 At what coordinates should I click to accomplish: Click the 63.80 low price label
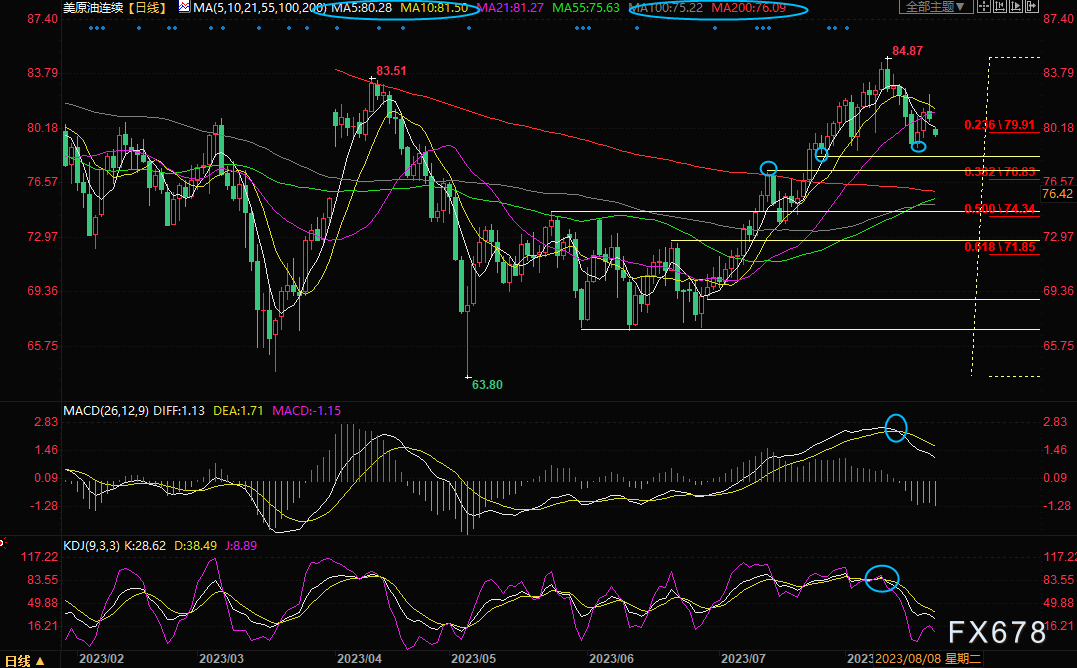pyautogui.click(x=487, y=384)
